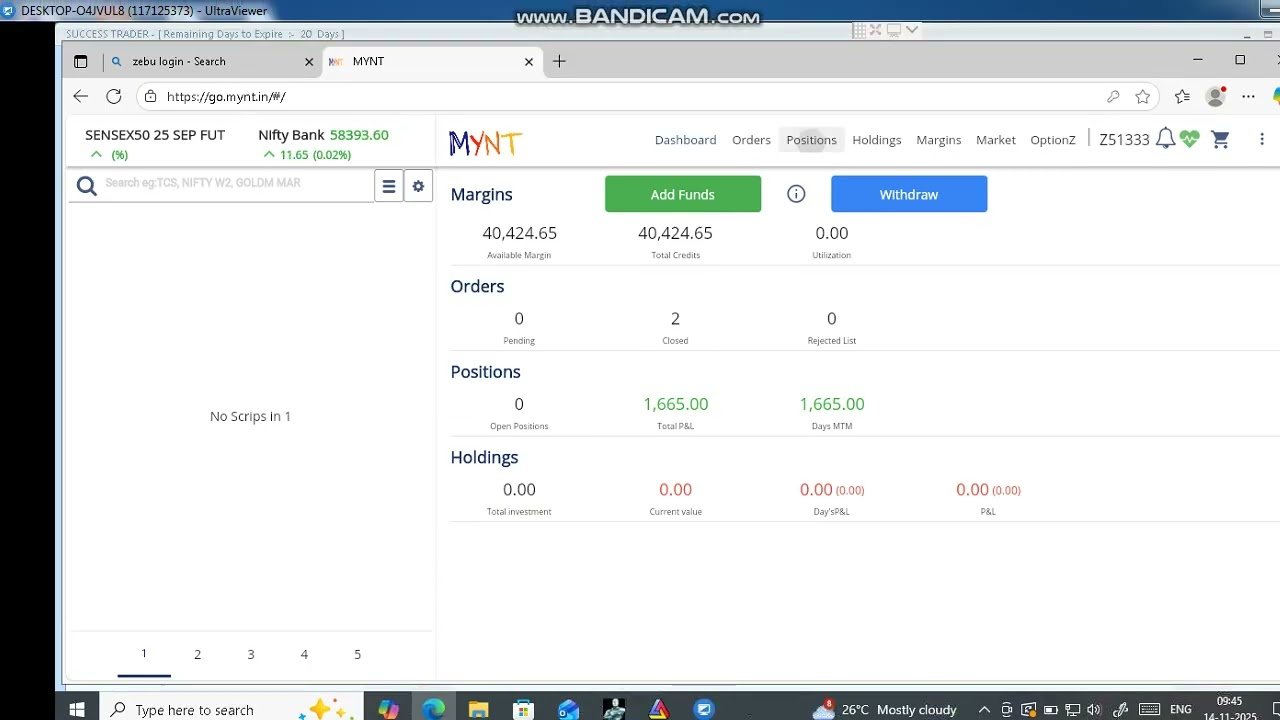Click the Nifty Bank 58393.60 ticker
The width and height of the screenshot is (1280, 720).
pos(323,135)
